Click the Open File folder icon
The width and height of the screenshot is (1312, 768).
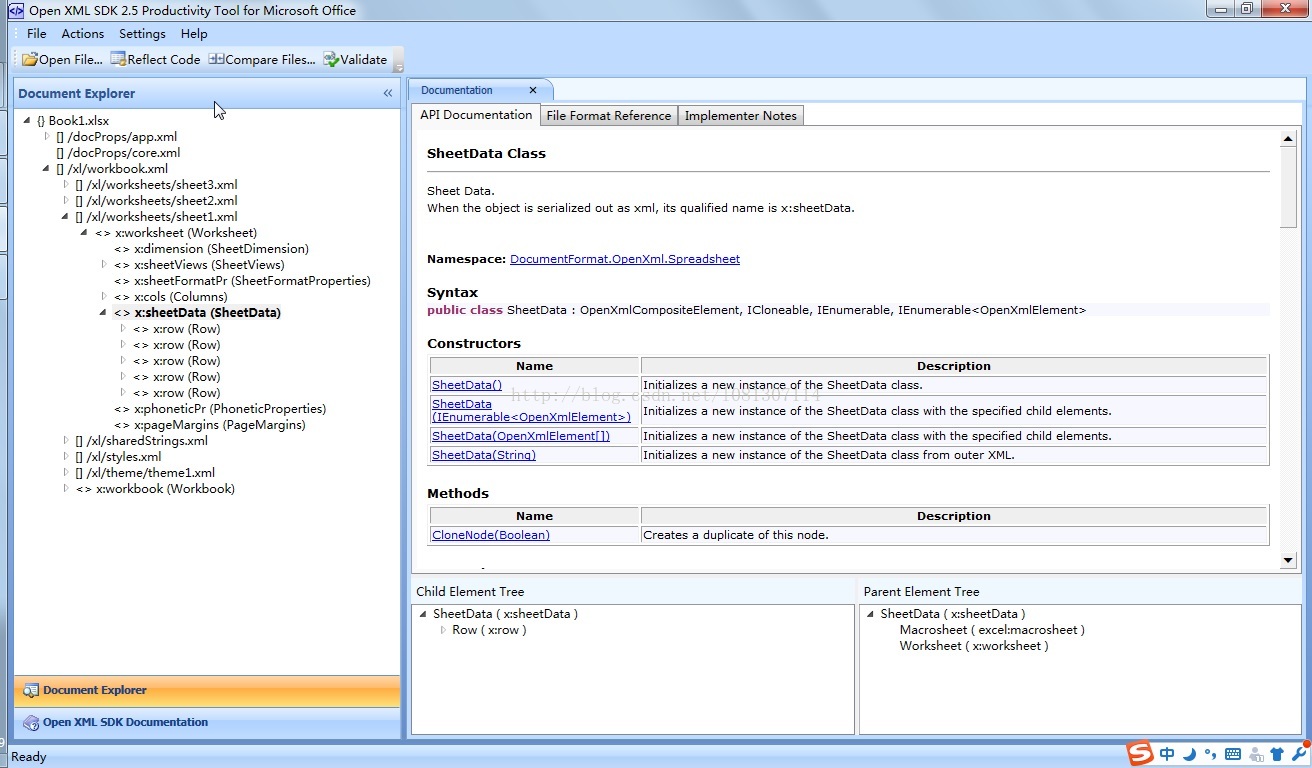(30, 59)
